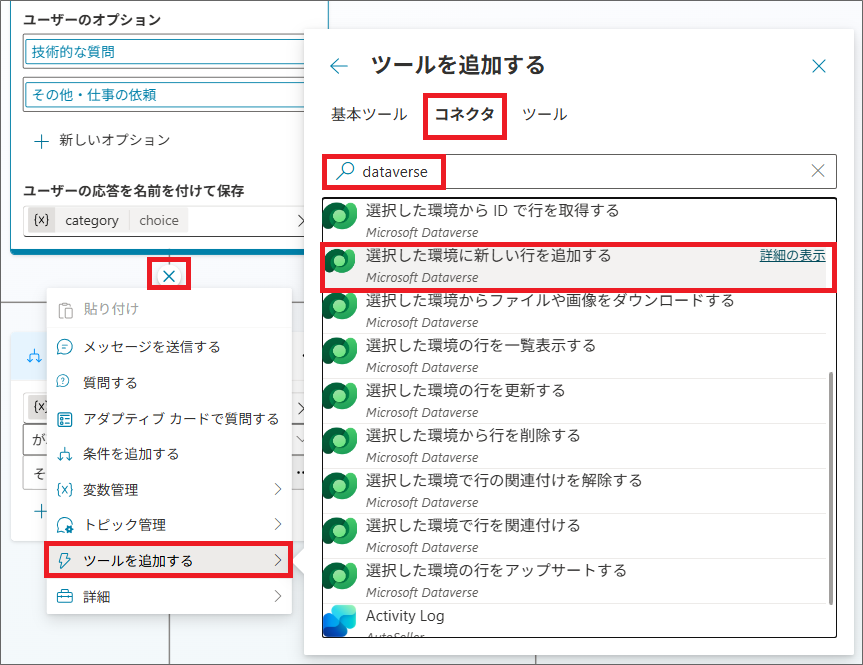
Task: Click the Dataverse icon for 行を関連付ける
Action: pyautogui.click(x=340, y=532)
